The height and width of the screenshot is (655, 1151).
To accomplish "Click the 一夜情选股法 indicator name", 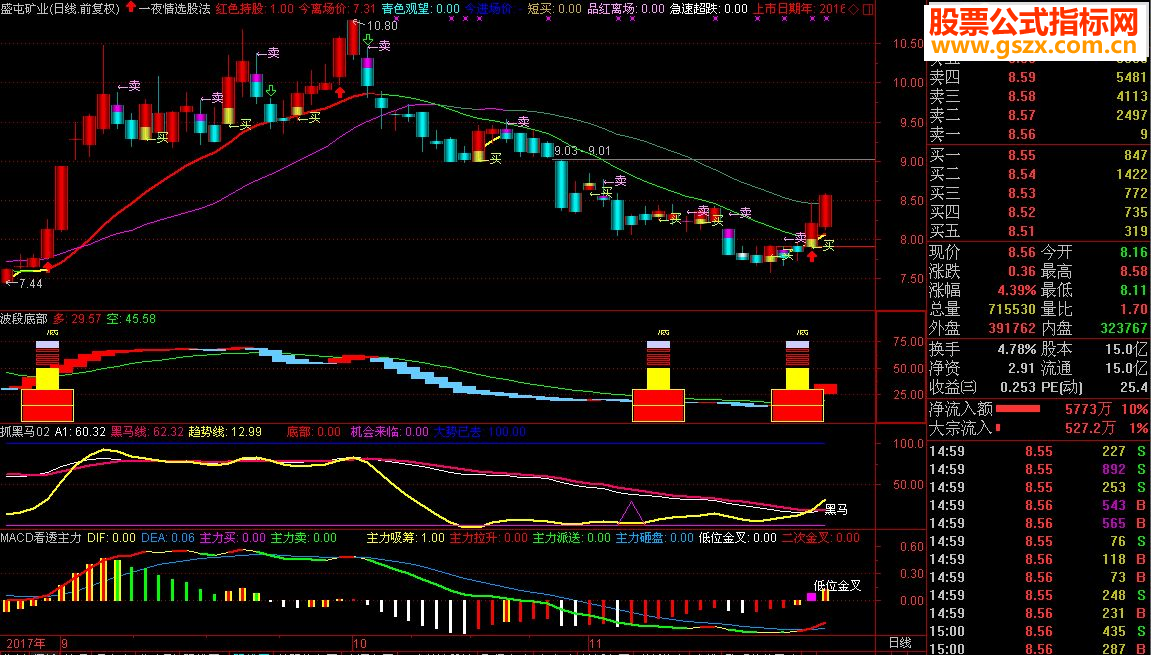I will pos(174,9).
